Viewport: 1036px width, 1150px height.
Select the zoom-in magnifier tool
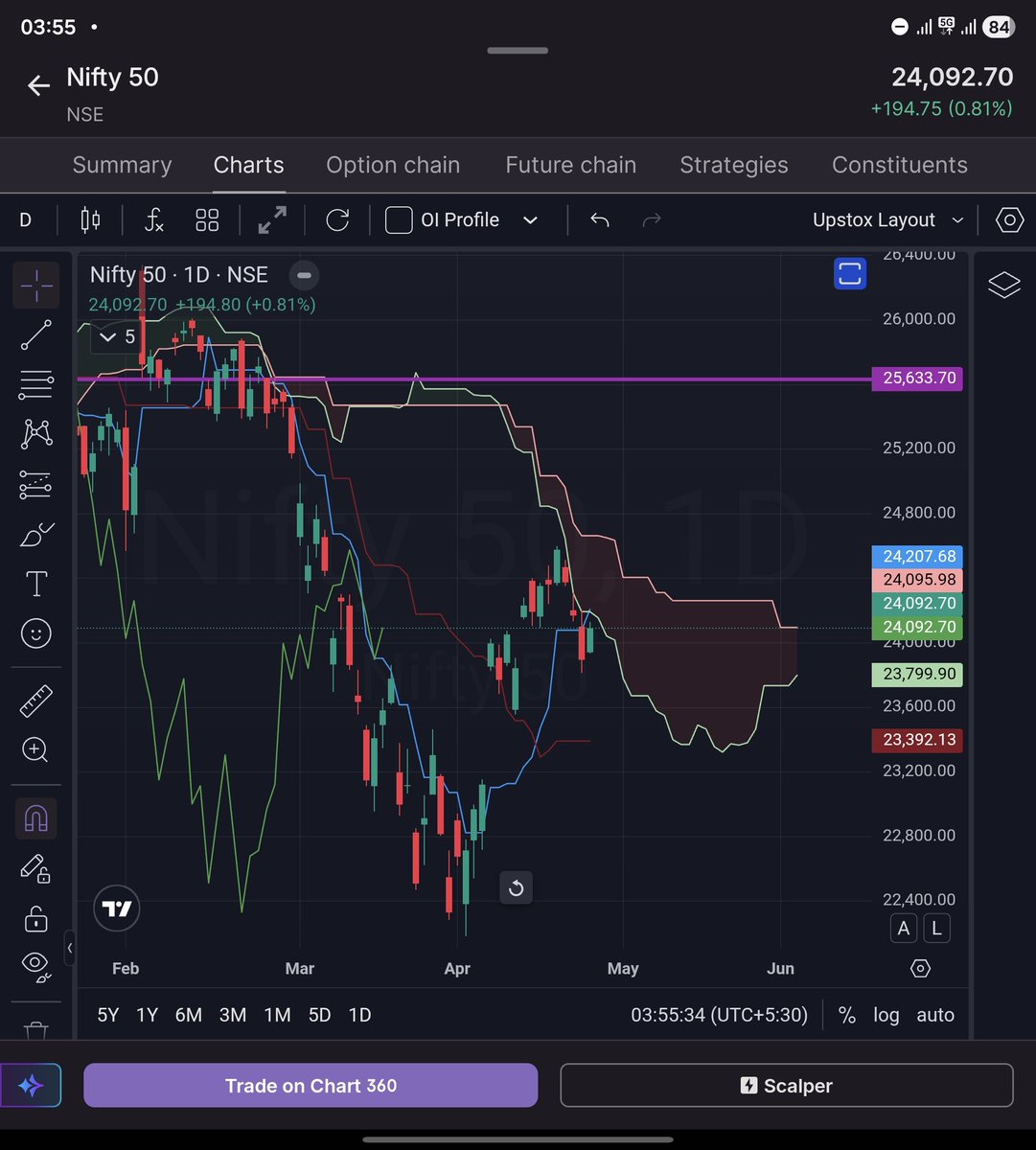coord(35,750)
